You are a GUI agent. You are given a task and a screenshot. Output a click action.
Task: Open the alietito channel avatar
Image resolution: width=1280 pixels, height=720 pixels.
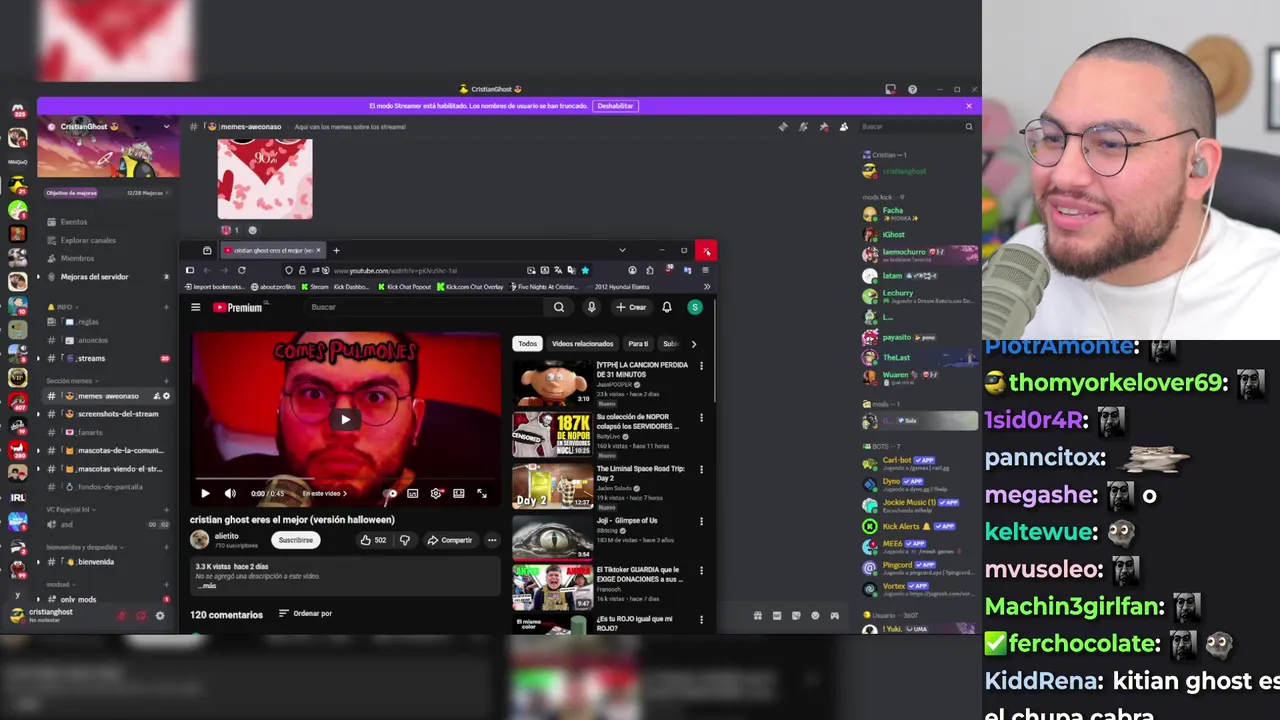(x=200, y=540)
